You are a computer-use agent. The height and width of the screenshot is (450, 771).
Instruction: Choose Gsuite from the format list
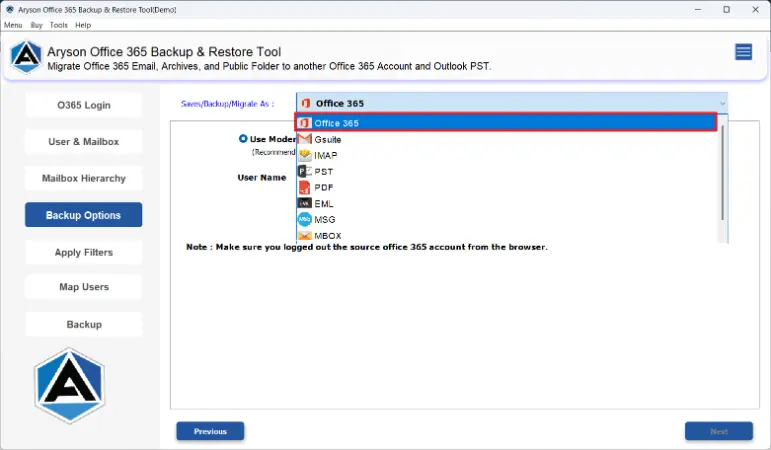click(507, 139)
